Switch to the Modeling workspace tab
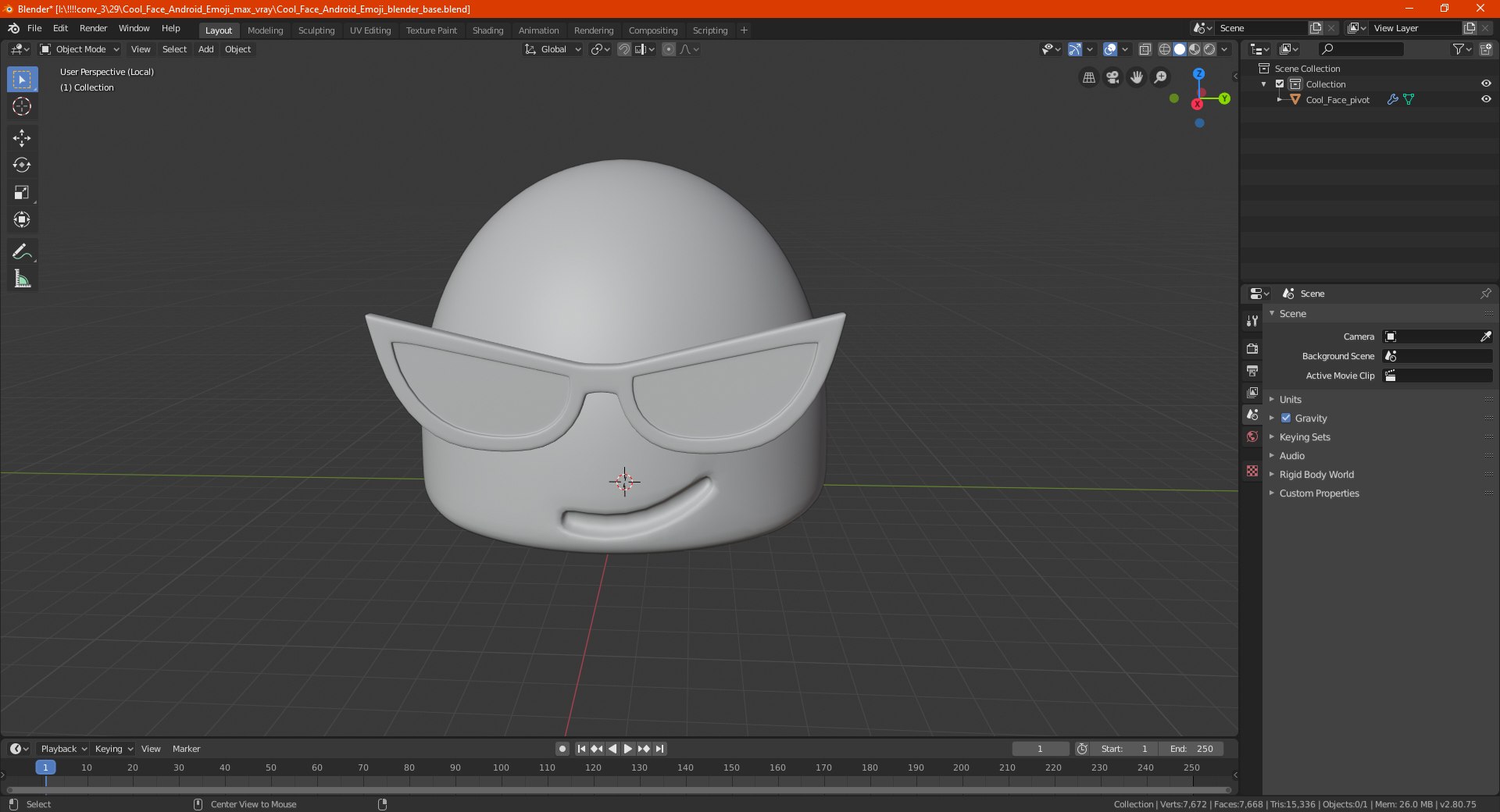The width and height of the screenshot is (1500, 812). coord(265,30)
